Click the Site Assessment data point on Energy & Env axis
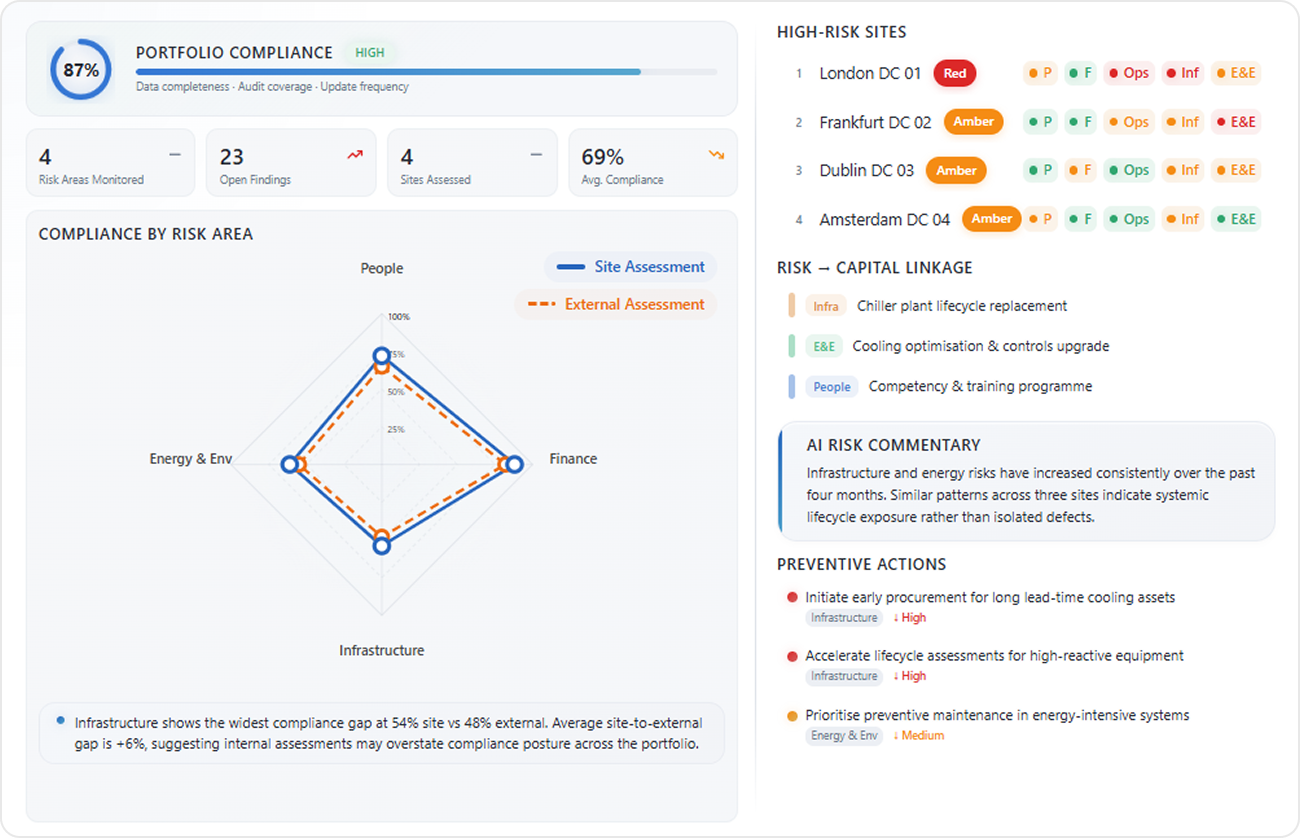Viewport: 1300px width, 838px height. [x=289, y=464]
